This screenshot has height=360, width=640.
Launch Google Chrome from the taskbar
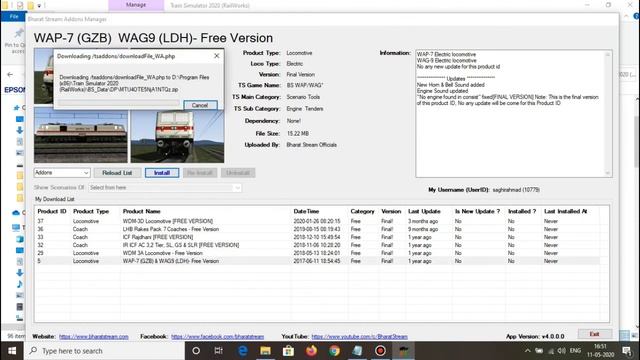click(x=334, y=351)
